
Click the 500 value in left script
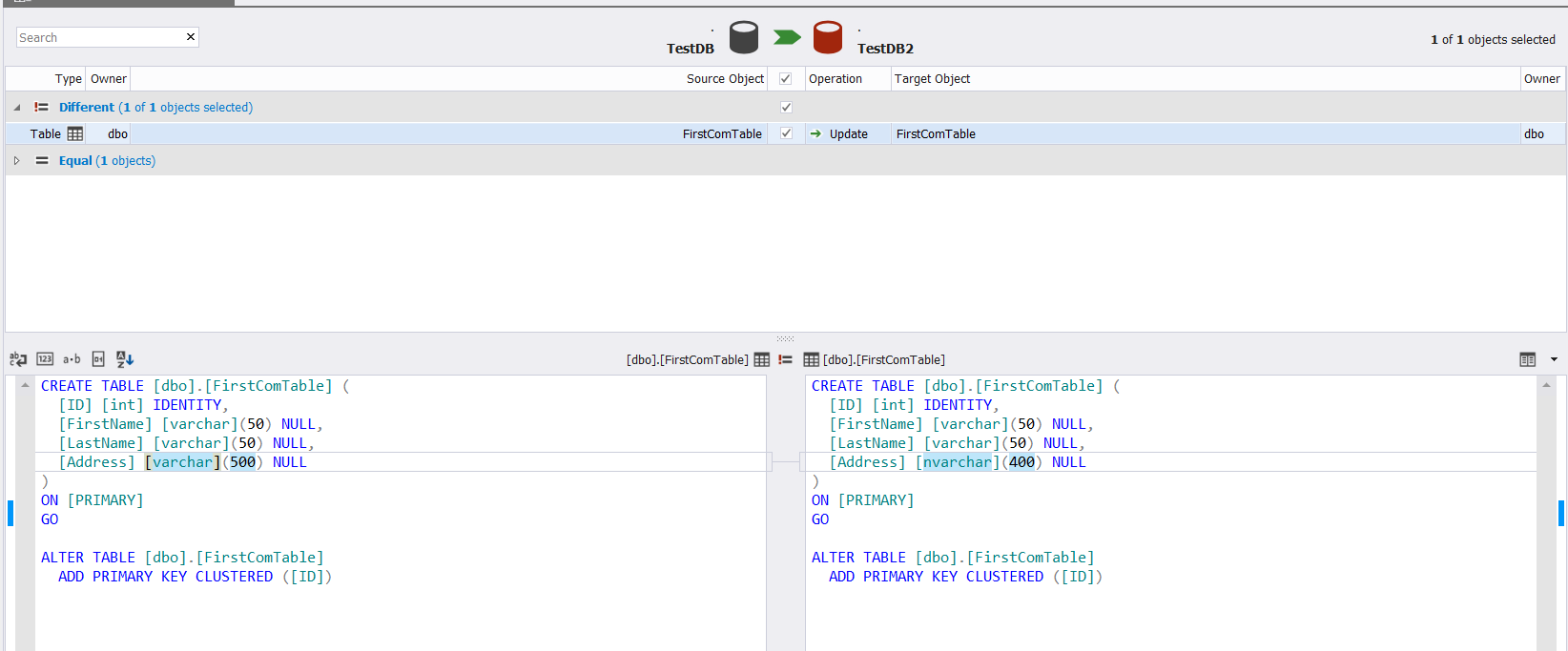(242, 462)
